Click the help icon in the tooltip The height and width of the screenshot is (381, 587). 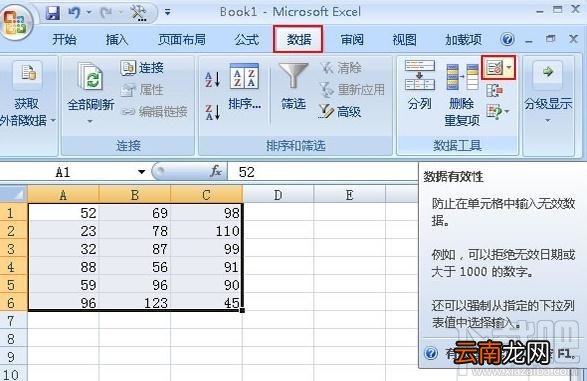[431, 353]
